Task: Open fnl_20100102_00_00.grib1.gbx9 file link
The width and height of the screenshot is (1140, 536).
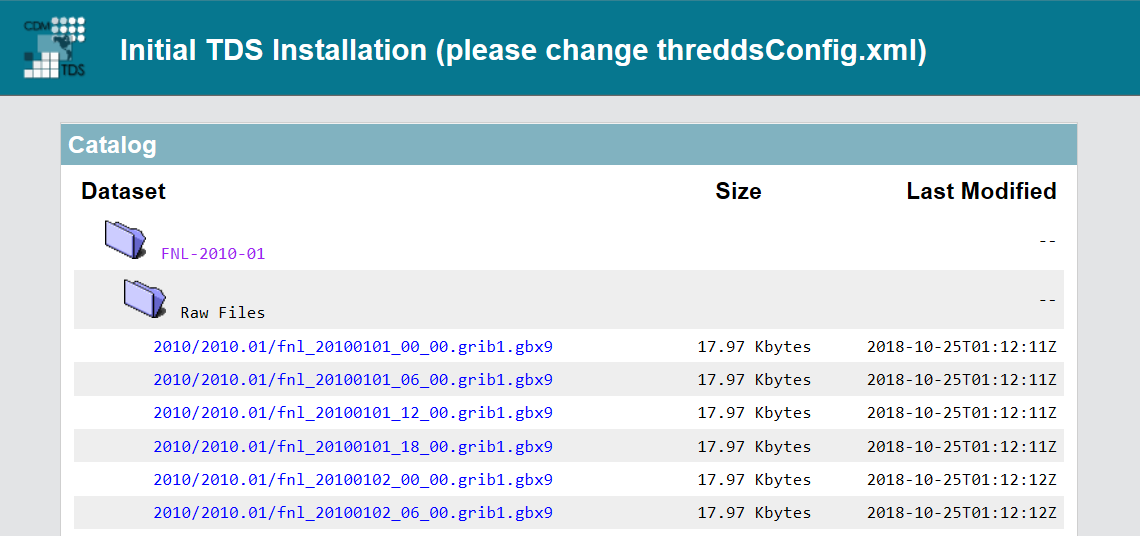Action: (x=353, y=480)
